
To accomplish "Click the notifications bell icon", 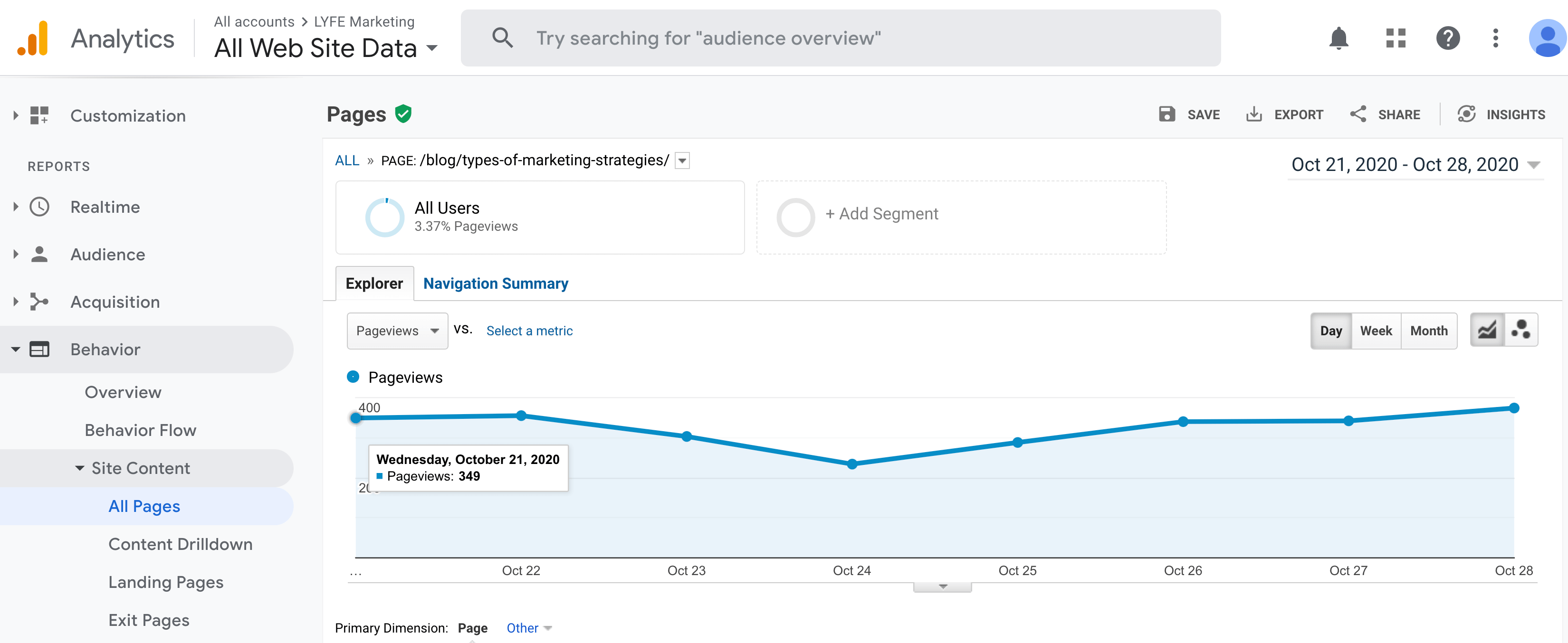I will click(1338, 38).
